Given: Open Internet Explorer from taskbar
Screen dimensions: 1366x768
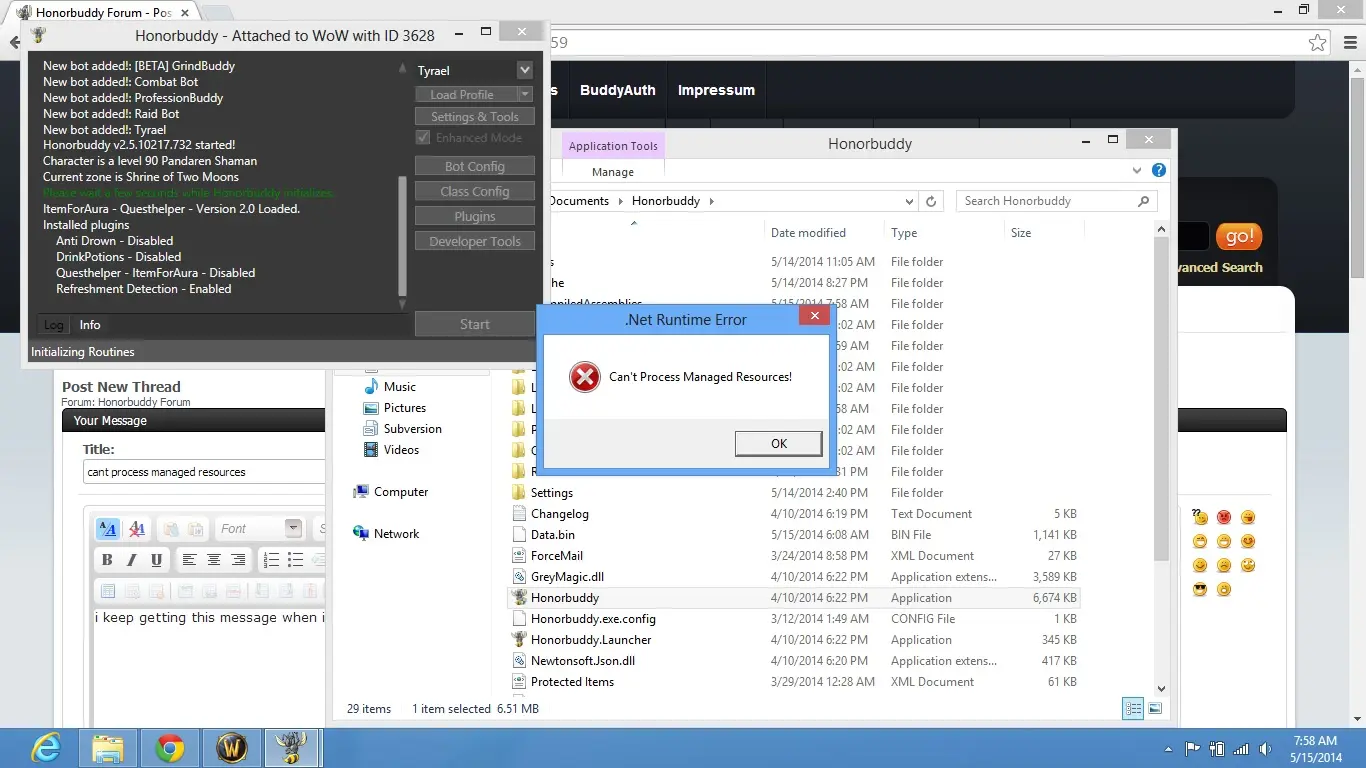Looking at the screenshot, I should tap(46, 747).
